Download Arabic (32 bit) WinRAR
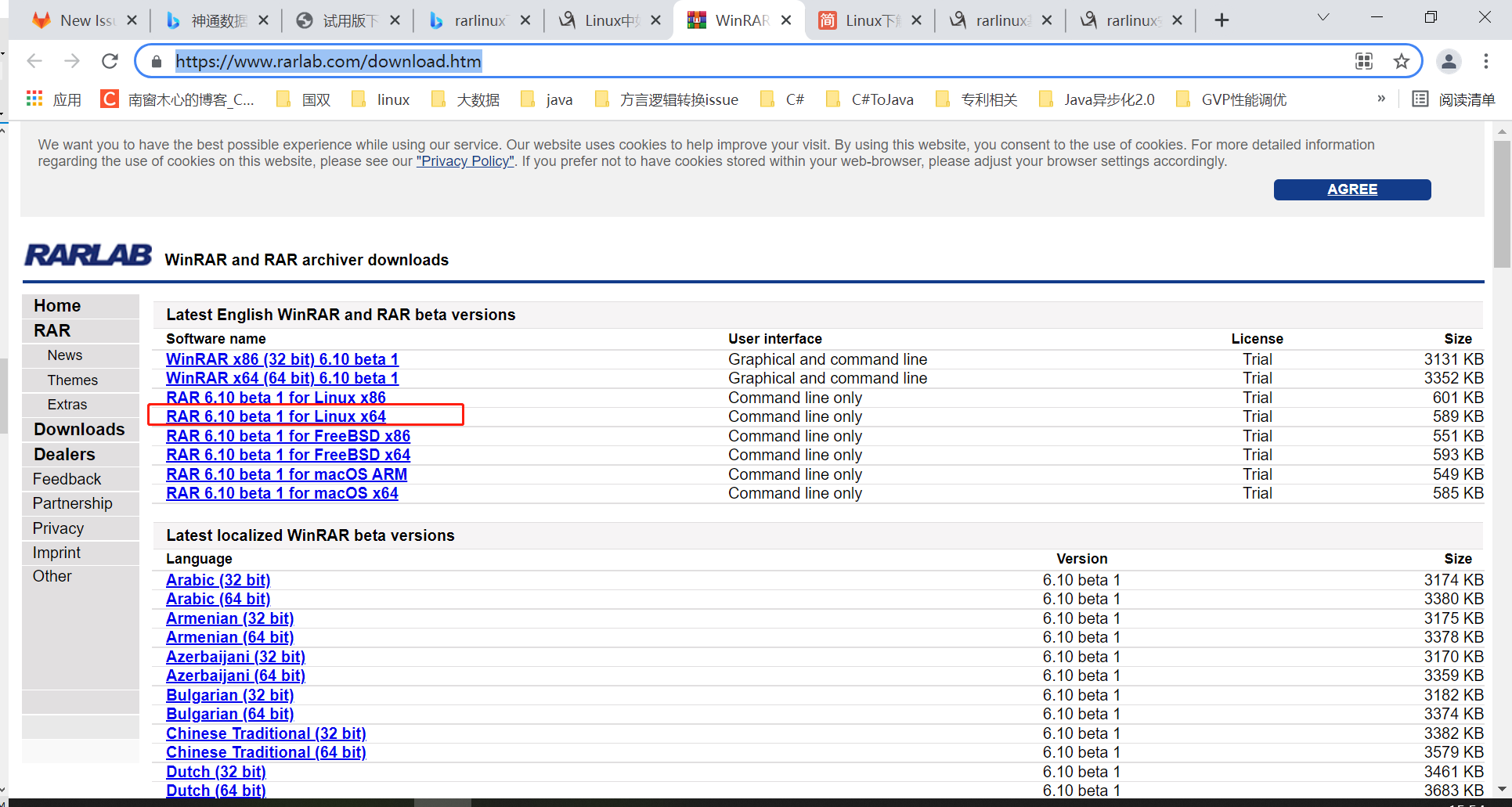The width and height of the screenshot is (1512, 807). (218, 580)
